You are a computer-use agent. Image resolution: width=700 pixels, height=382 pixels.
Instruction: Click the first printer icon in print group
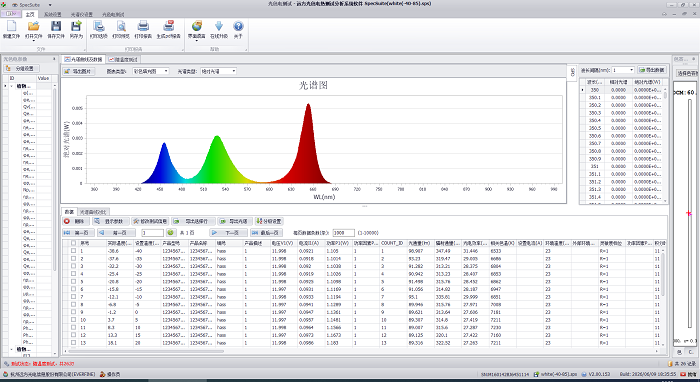99,26
